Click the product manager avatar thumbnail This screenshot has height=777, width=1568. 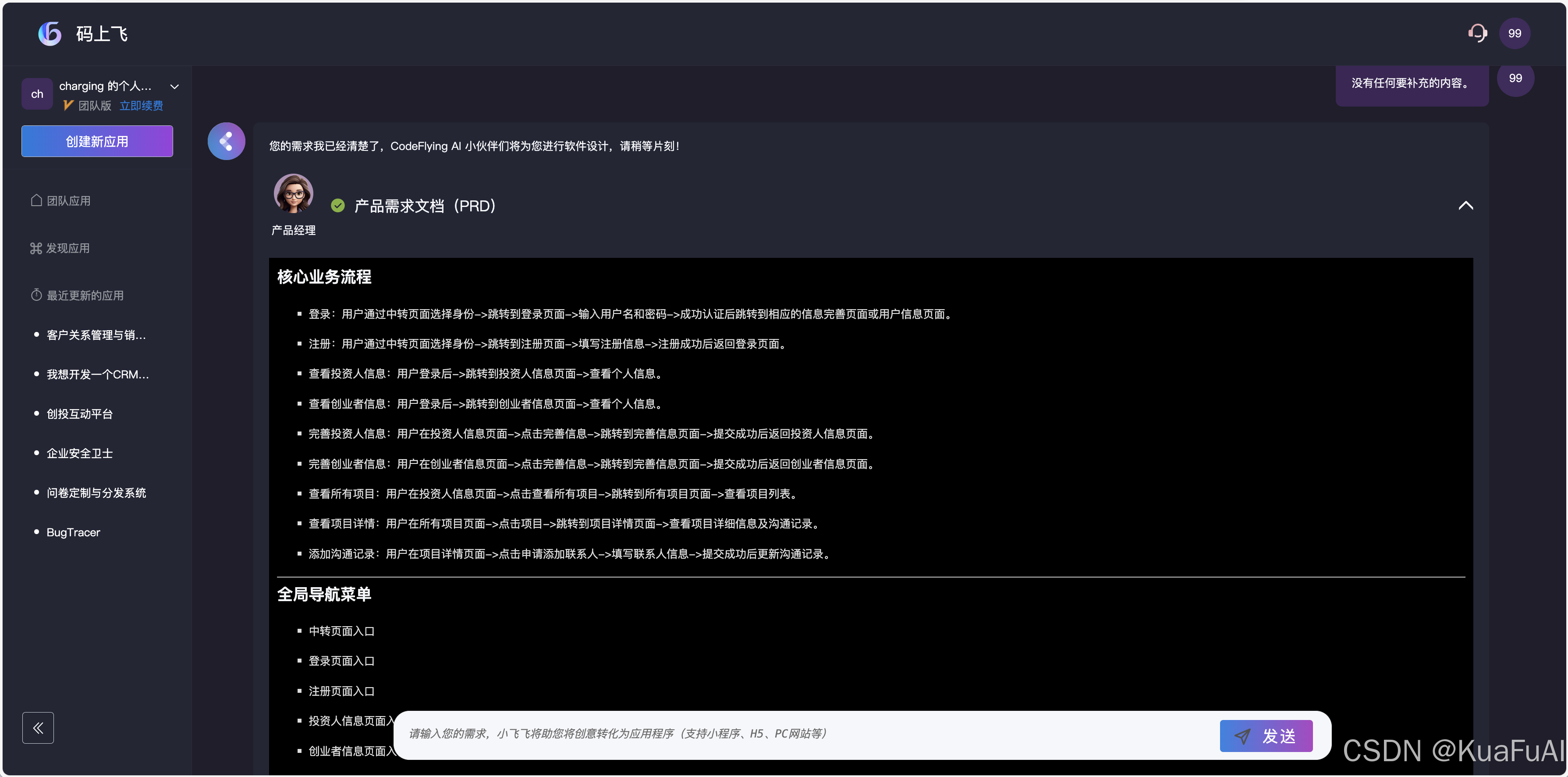293,194
